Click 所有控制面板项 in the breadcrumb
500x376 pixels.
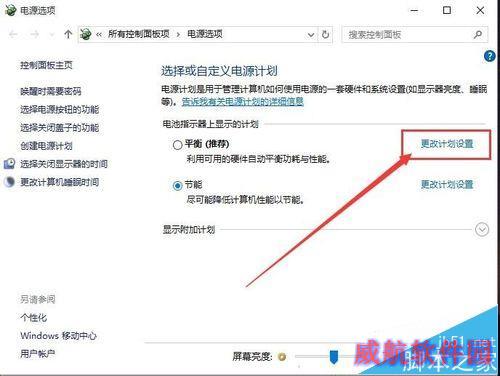click(139, 34)
